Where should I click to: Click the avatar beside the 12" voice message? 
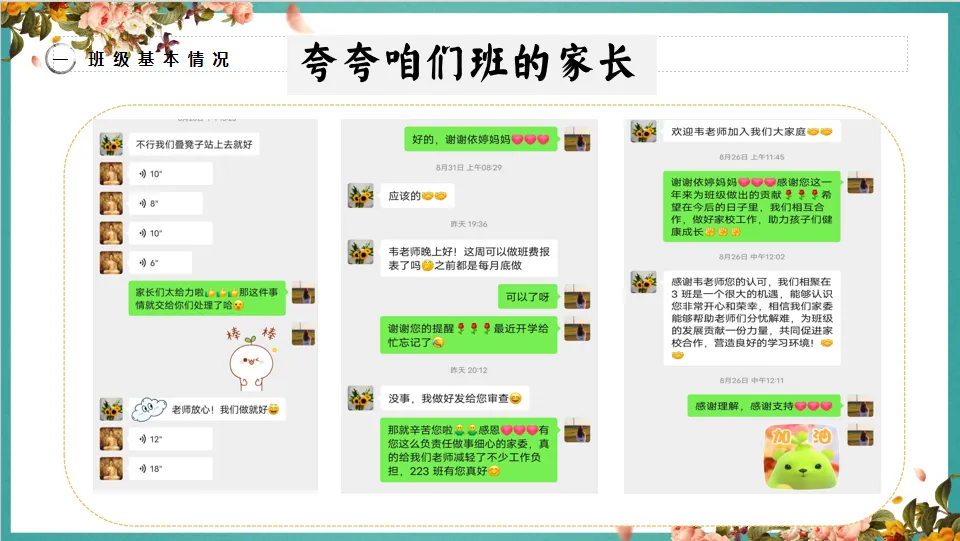pos(111,439)
